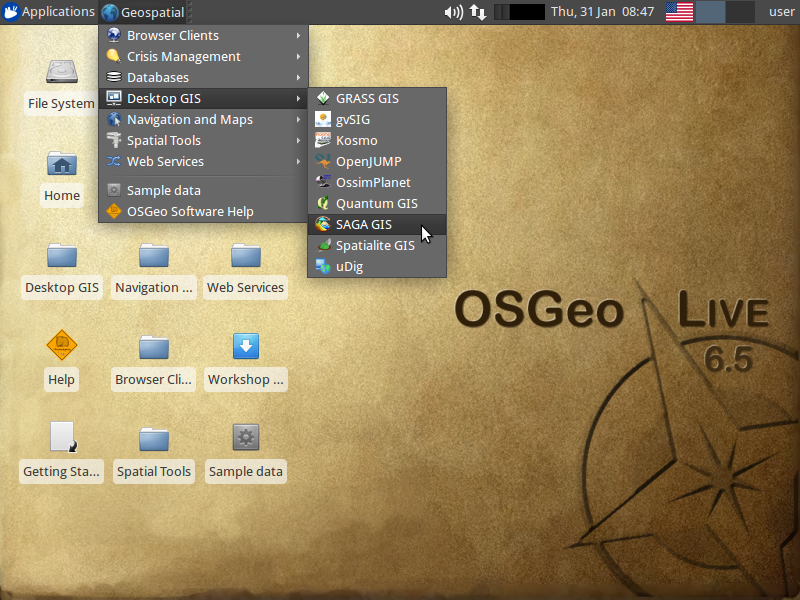
Task: Click the US flag keyboard layout indicator
Action: [x=679, y=12]
